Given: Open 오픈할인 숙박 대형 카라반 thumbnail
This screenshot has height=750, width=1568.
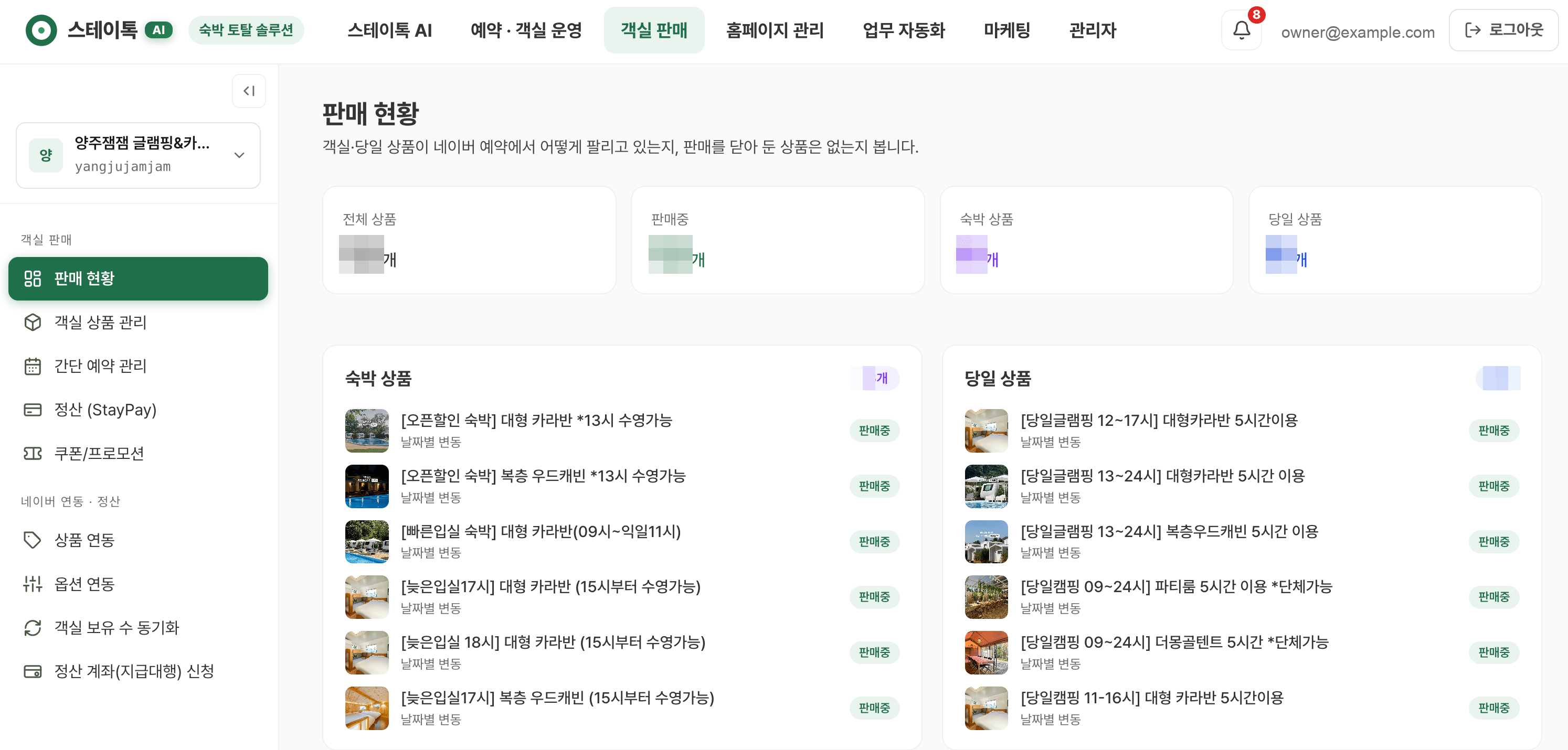Looking at the screenshot, I should 366,431.
